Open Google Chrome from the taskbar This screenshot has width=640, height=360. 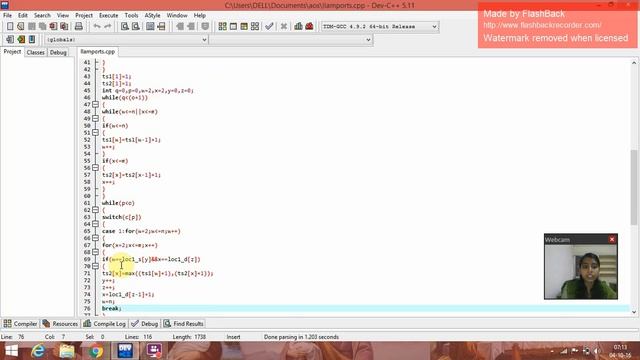pos(96,351)
